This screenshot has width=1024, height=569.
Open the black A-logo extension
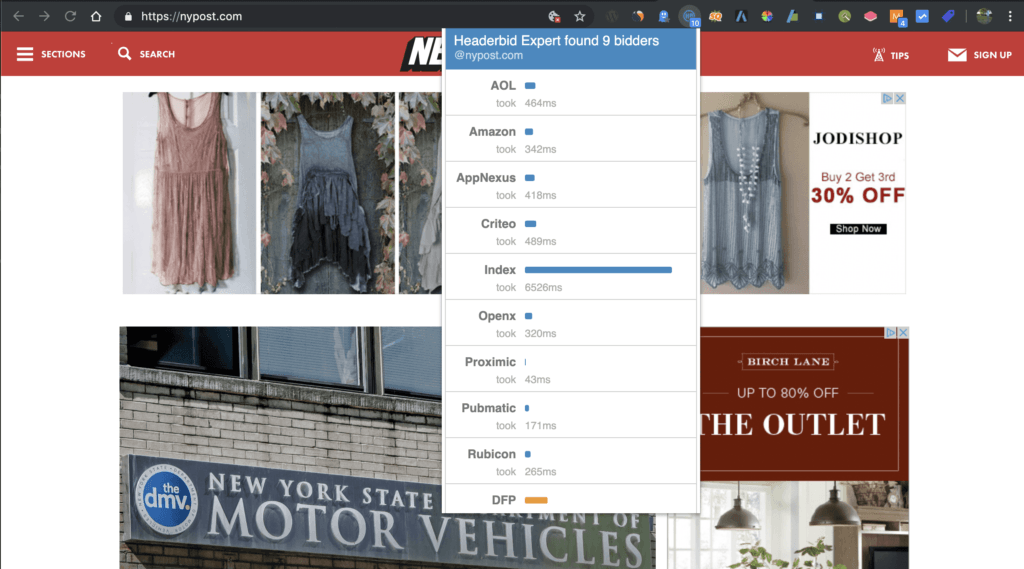741,16
